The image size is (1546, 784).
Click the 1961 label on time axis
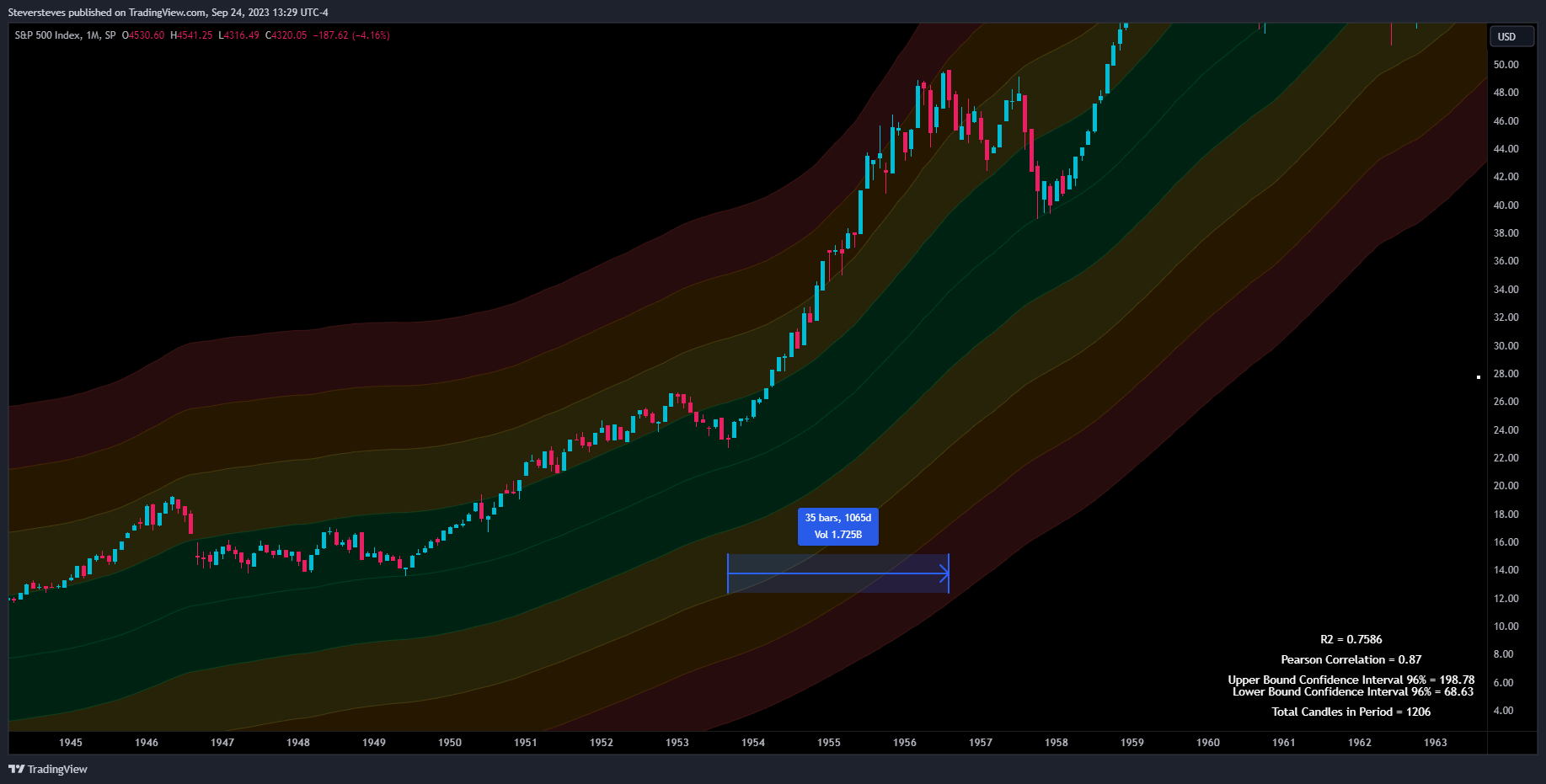coord(1284,743)
